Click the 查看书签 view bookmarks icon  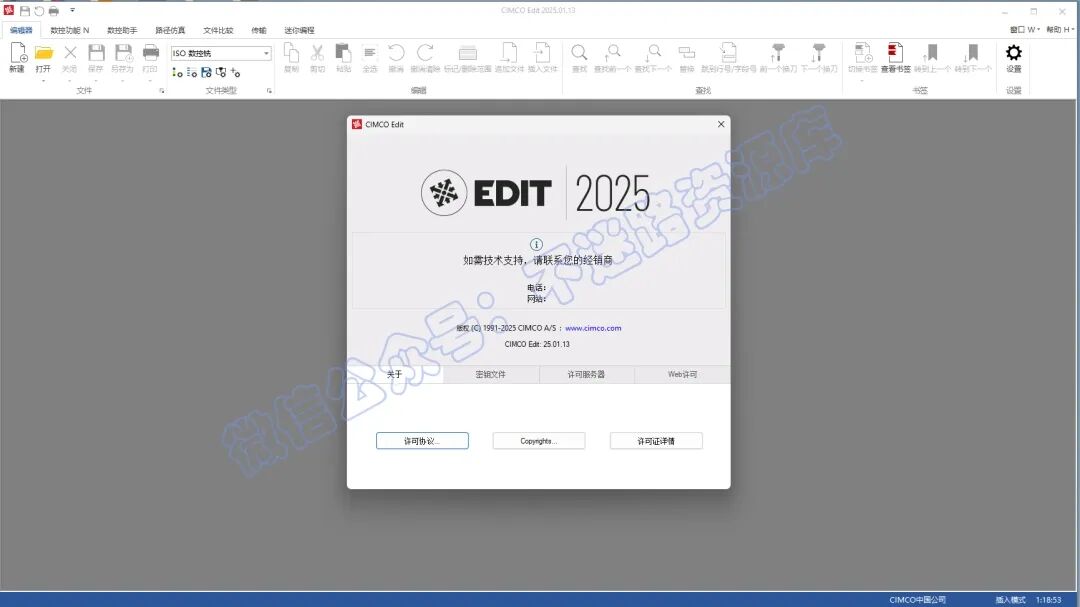coord(895,53)
